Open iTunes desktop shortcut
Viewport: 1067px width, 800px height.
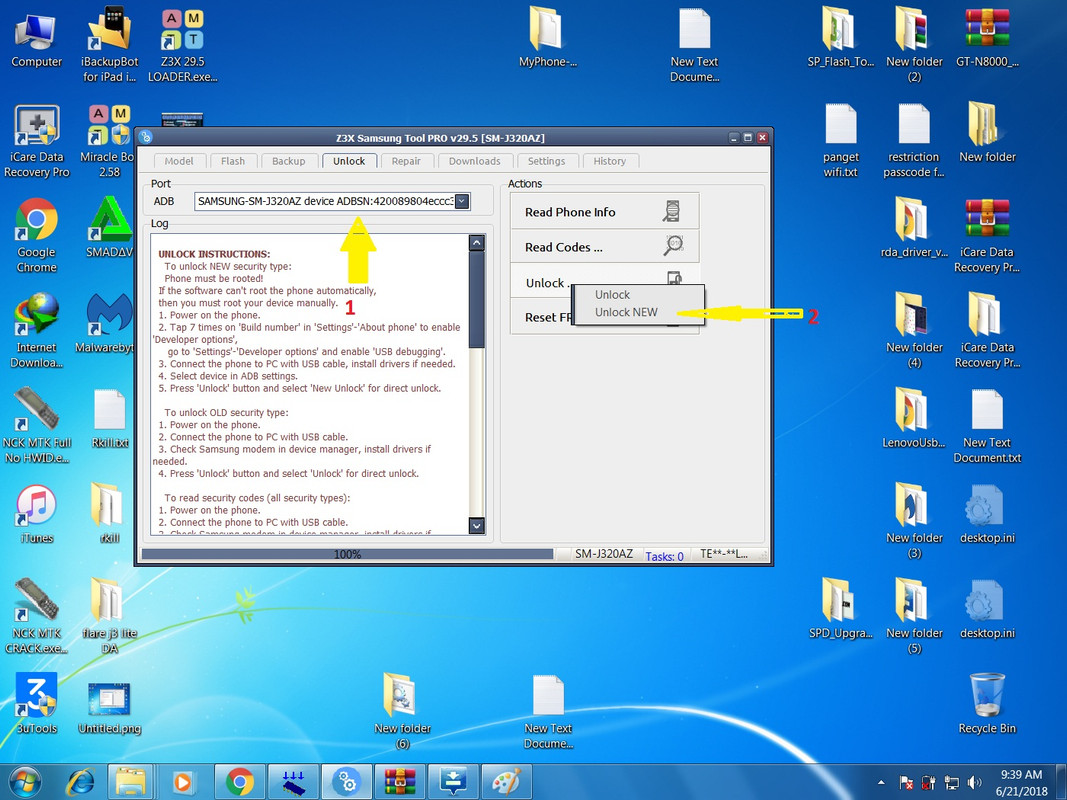(36, 514)
